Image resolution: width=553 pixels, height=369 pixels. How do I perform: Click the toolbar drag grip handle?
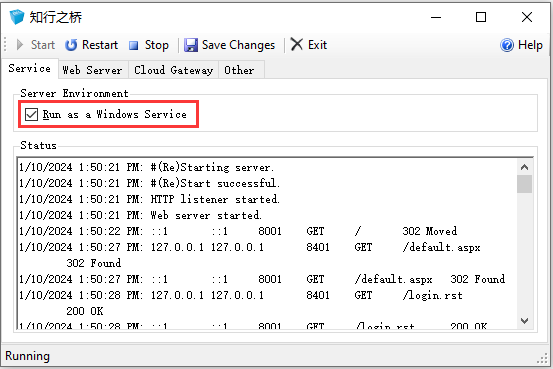tap(5, 45)
